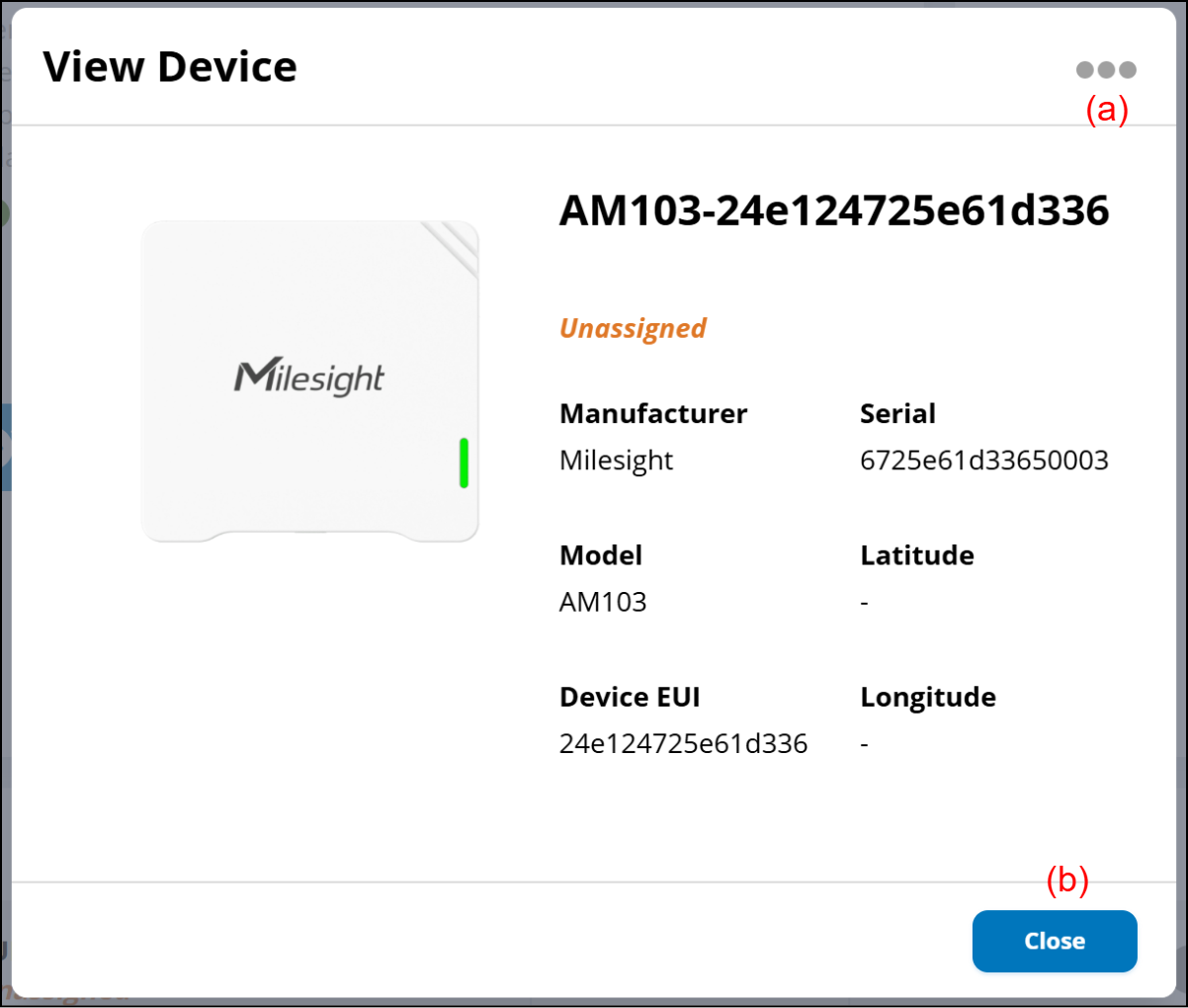1188x1008 pixels.
Task: Select the Milesight manufacturer value
Action: click(616, 461)
